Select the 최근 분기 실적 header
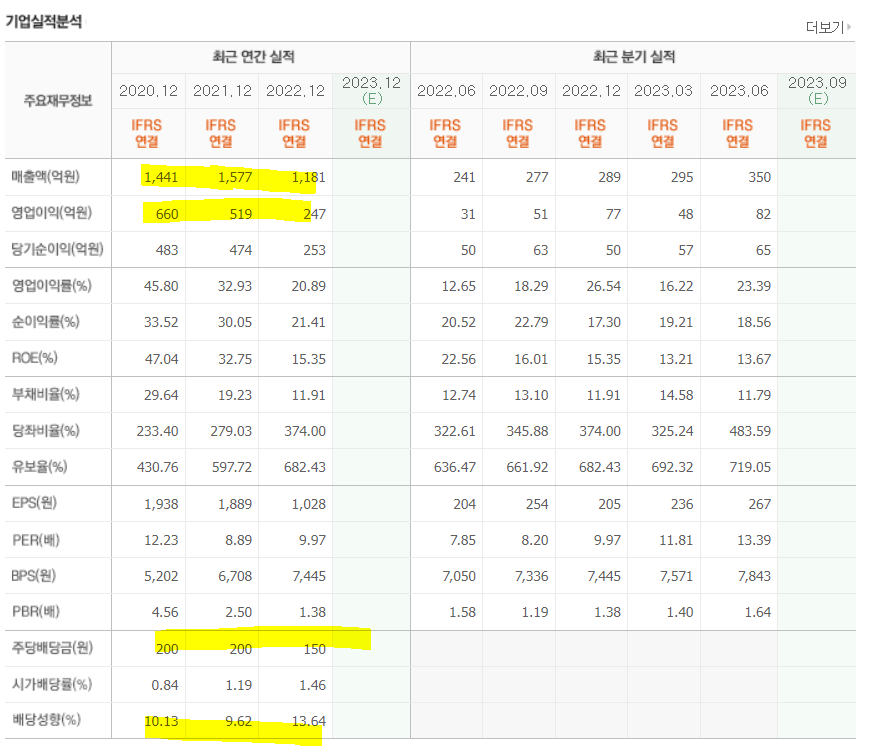Screen dimensions: 869x753 (x=633, y=57)
